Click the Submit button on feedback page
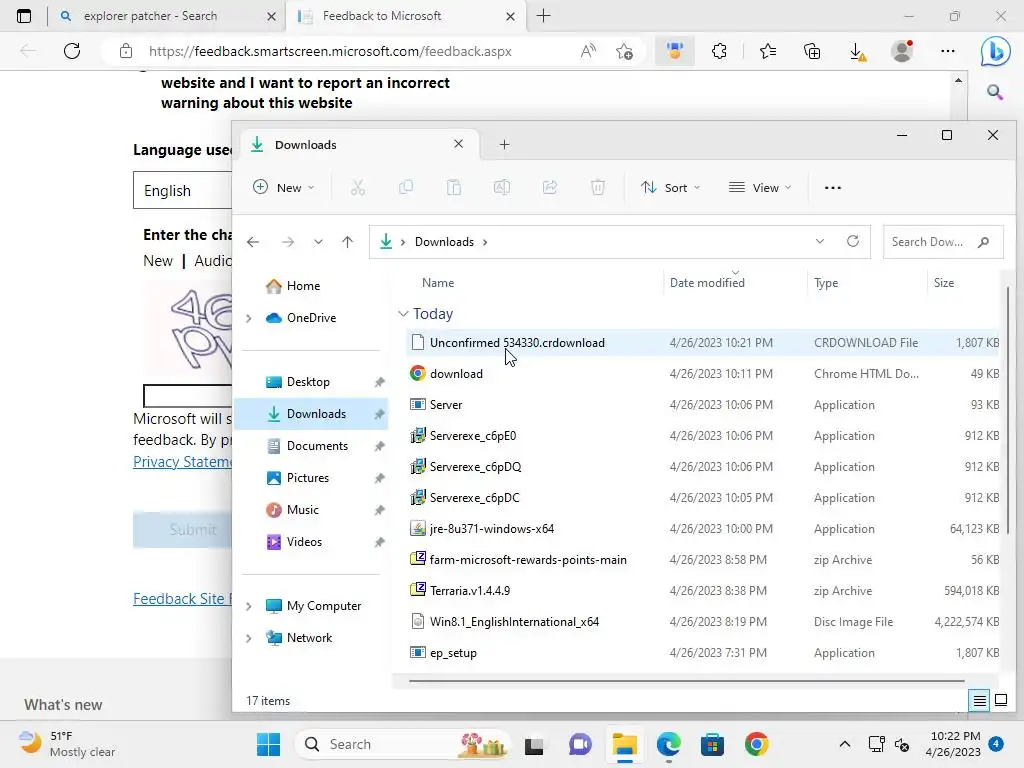This screenshot has height=768, width=1024. pyautogui.click(x=182, y=530)
